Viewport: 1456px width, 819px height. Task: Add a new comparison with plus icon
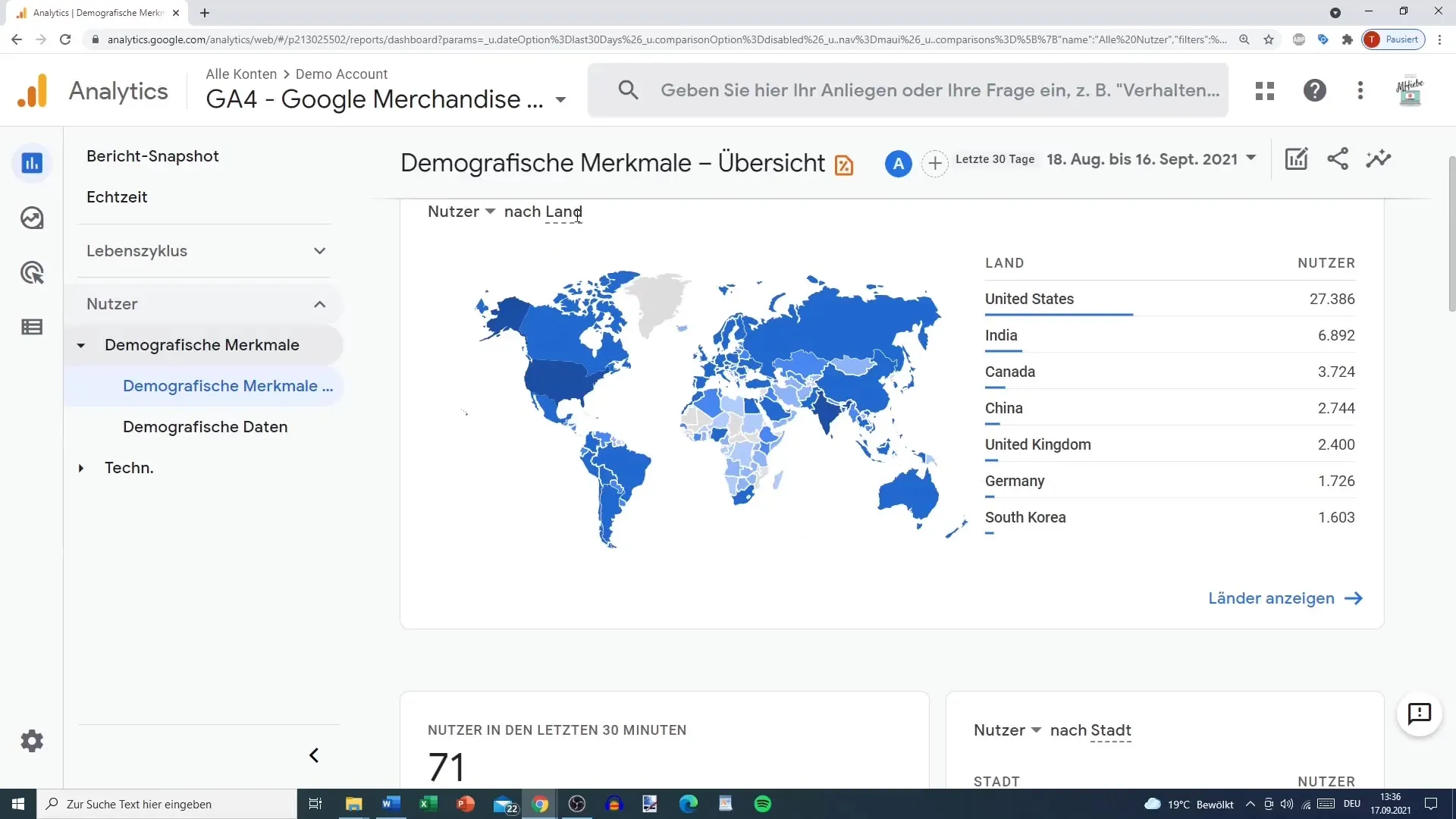935,163
